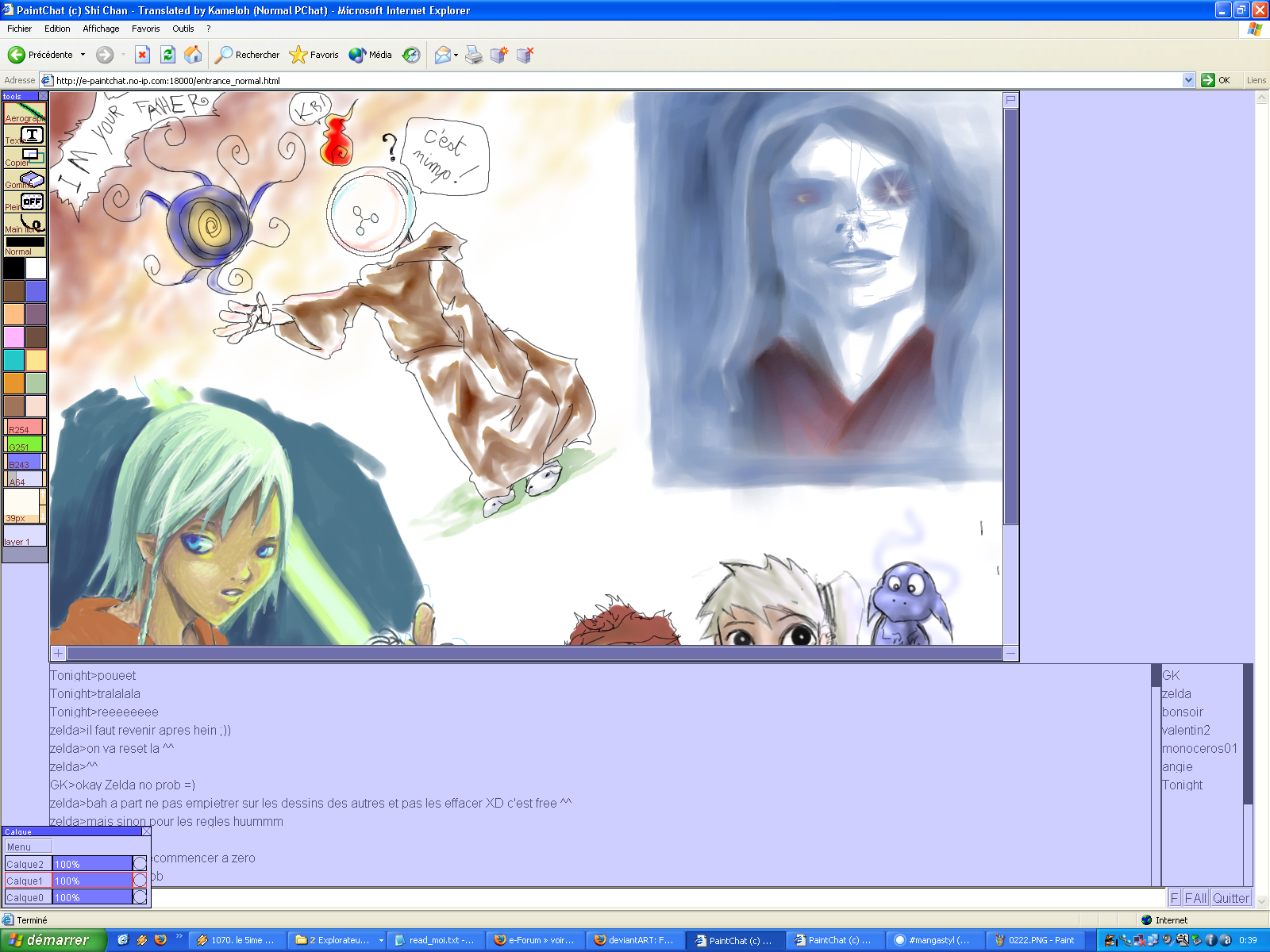Select the Calque0 layer
1270x952 pixels.
point(28,897)
